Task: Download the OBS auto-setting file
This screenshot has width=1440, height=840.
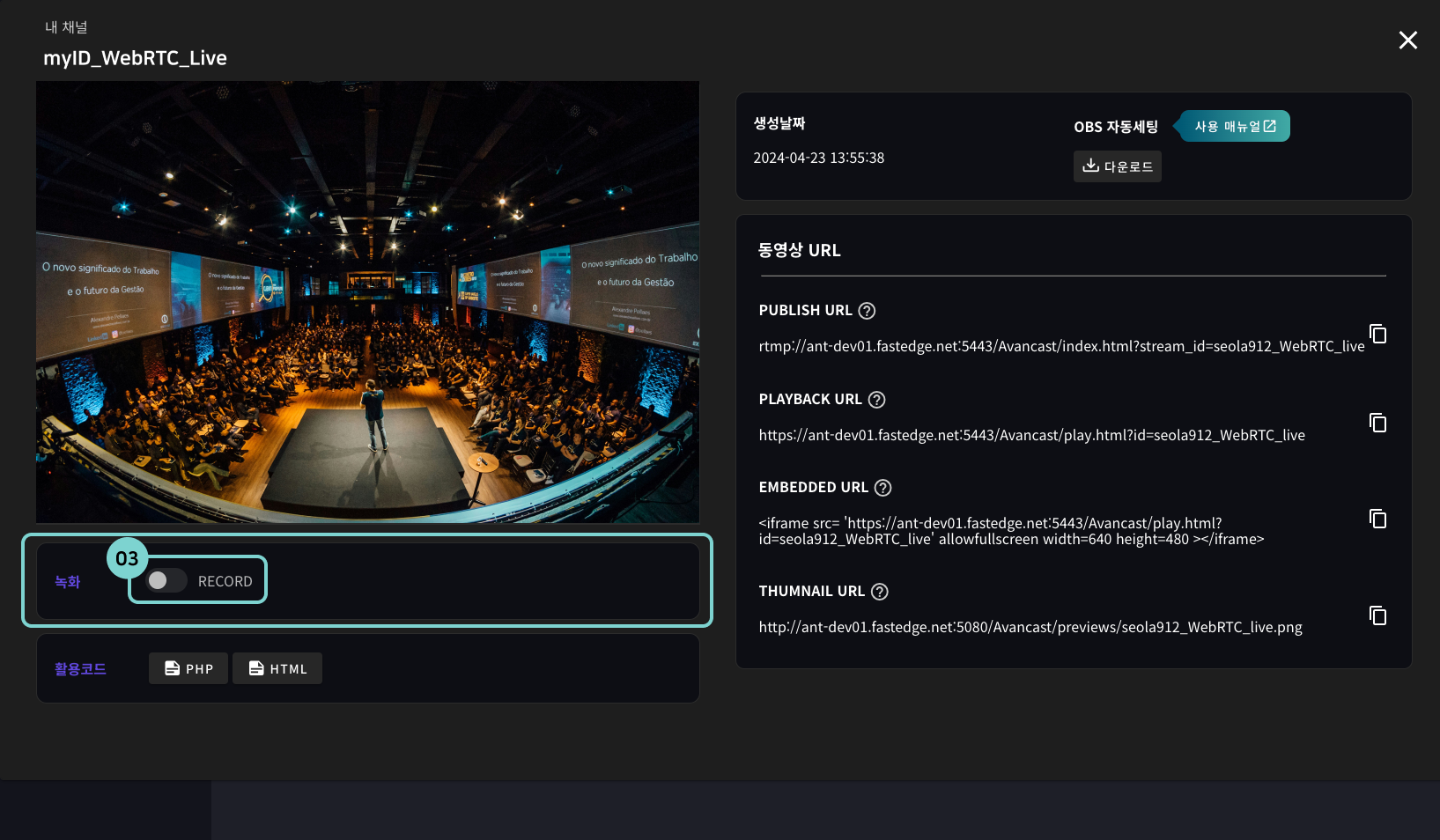Action: [x=1117, y=166]
